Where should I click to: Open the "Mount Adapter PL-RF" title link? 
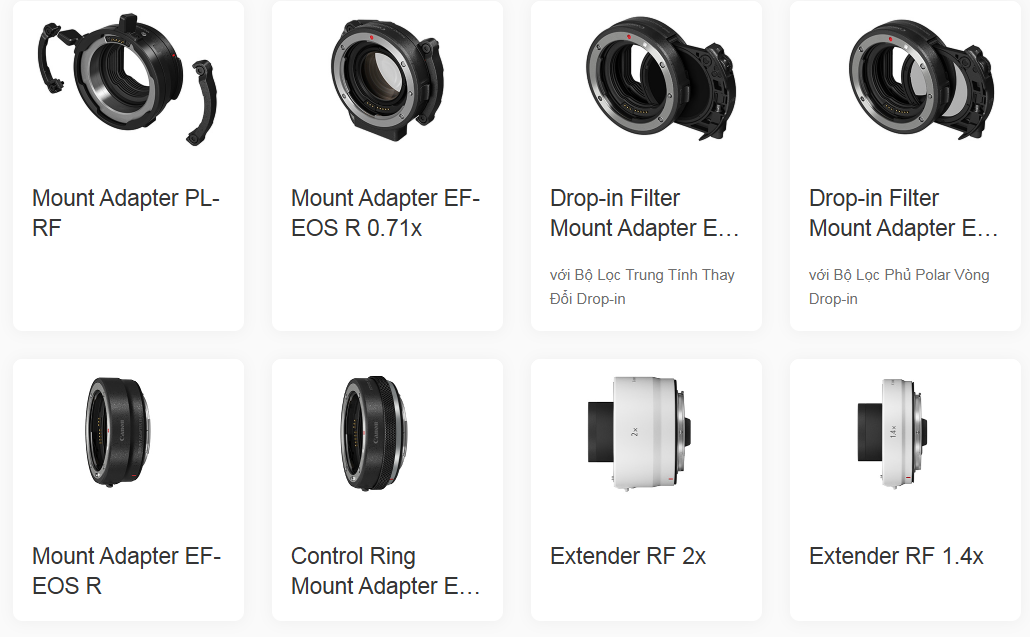126,213
